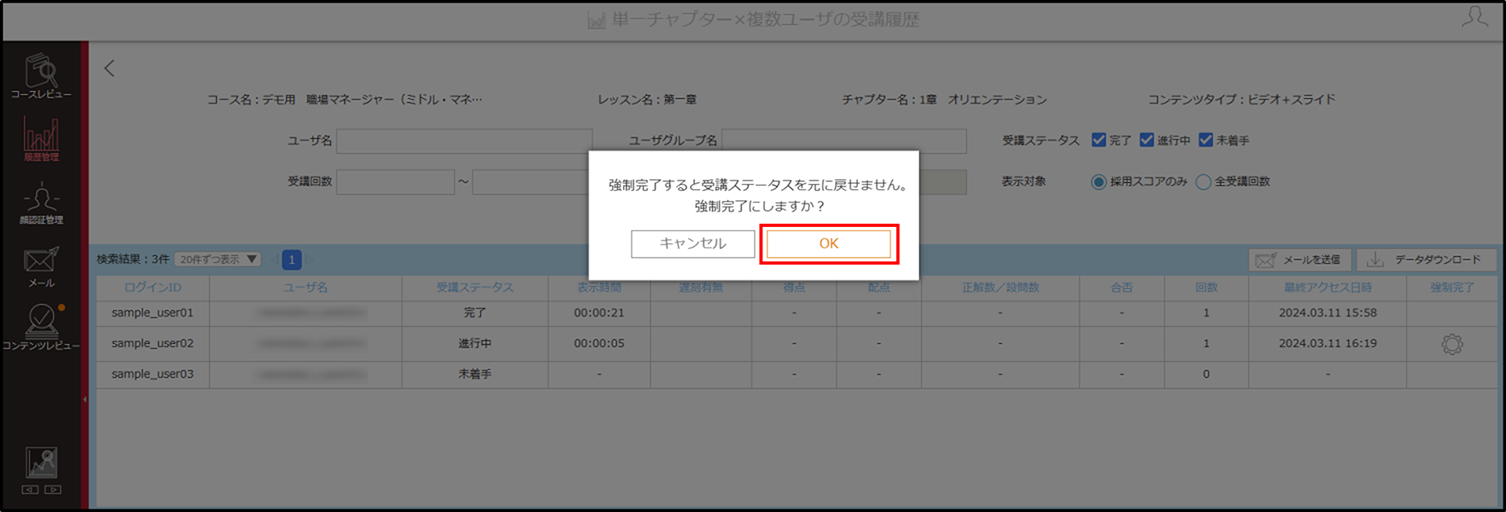
Task: Click the user profile icon
Action: [1474, 15]
